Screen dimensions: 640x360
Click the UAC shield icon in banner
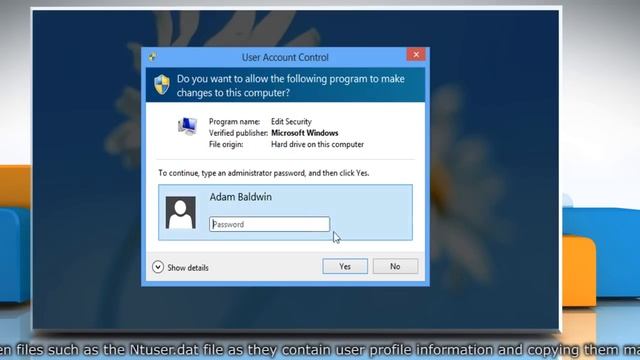pyautogui.click(x=162, y=84)
